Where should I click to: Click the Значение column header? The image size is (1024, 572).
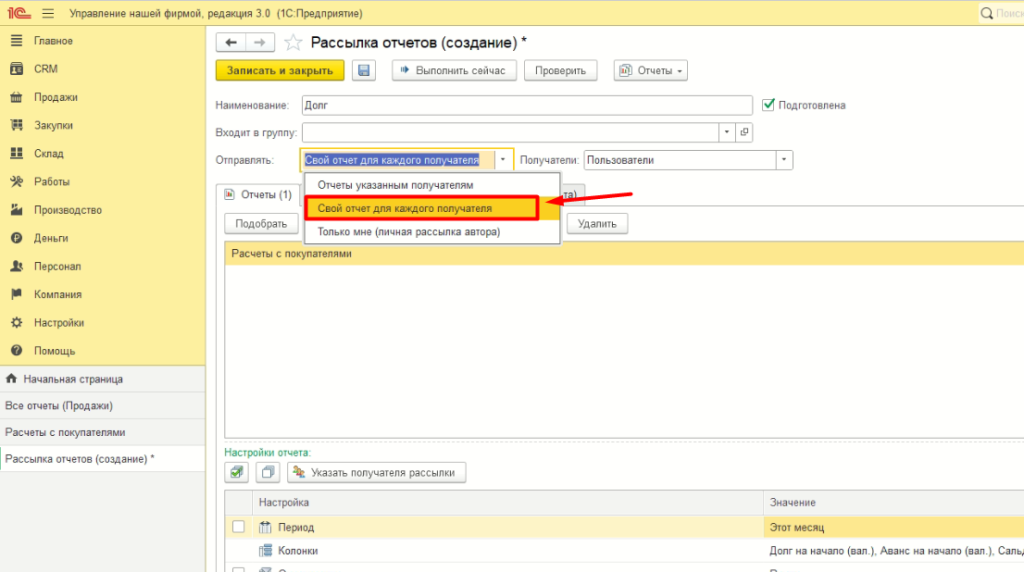(893, 502)
